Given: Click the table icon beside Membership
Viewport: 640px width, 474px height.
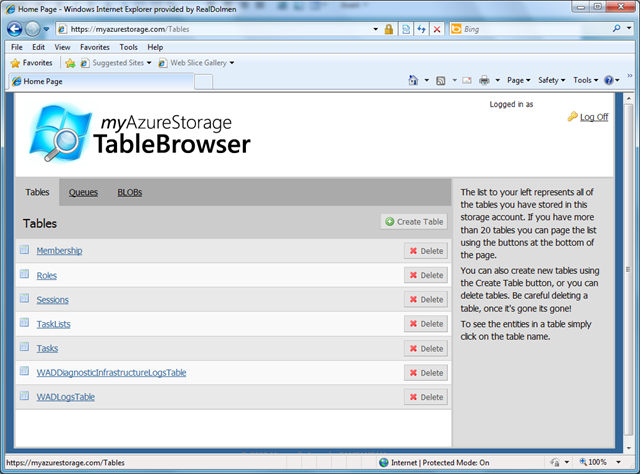Looking at the screenshot, I should [x=24, y=249].
